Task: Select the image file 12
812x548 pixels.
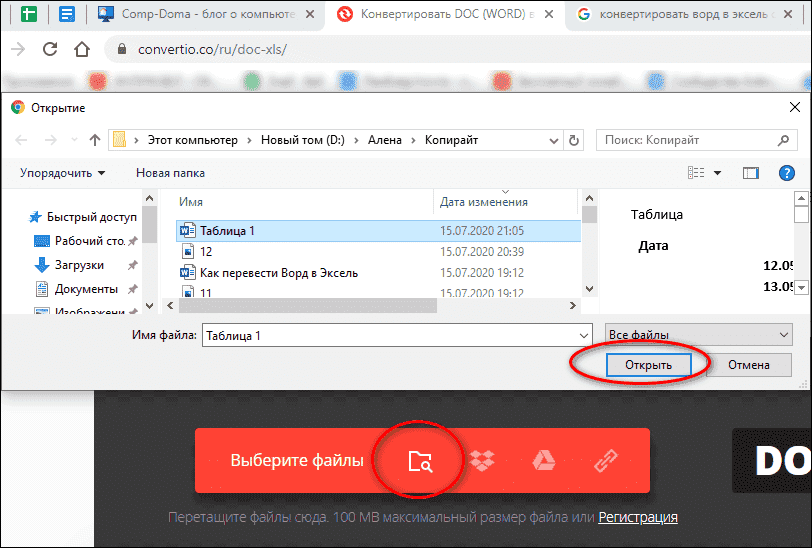Action: 379,252
